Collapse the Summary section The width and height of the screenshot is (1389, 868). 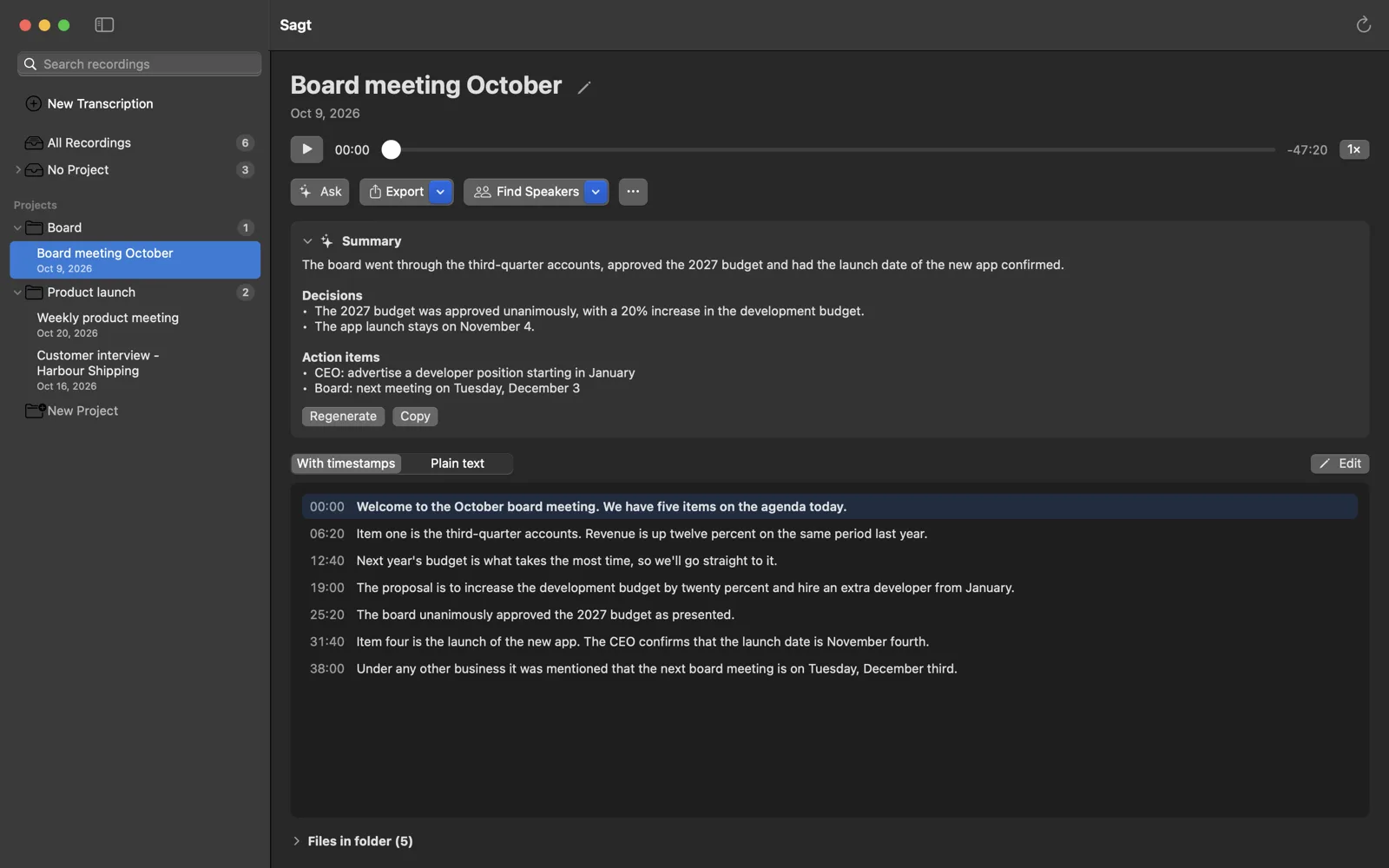point(307,241)
